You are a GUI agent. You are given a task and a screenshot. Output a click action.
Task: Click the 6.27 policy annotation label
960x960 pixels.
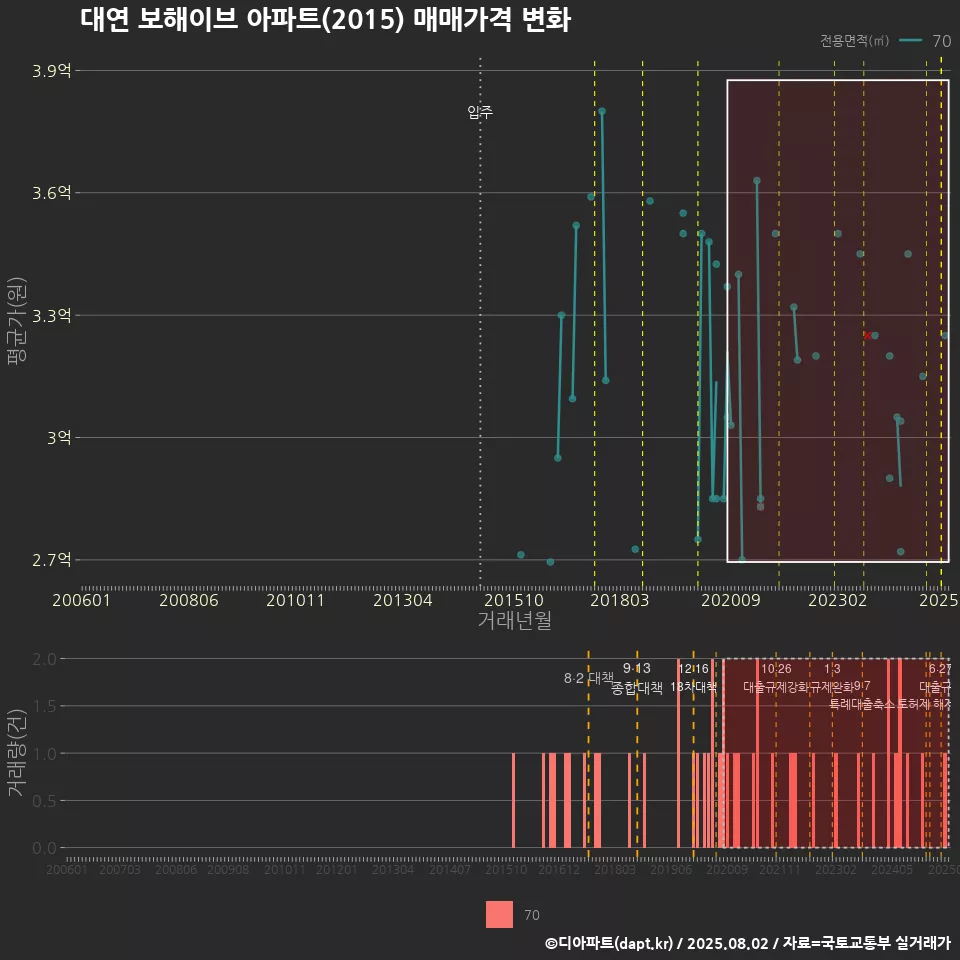938,678
